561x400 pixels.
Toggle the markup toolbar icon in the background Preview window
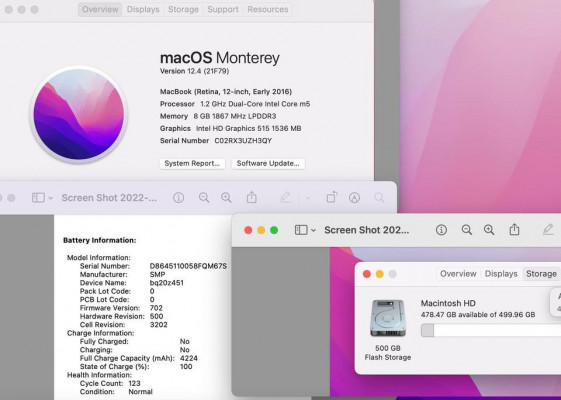tap(354, 197)
